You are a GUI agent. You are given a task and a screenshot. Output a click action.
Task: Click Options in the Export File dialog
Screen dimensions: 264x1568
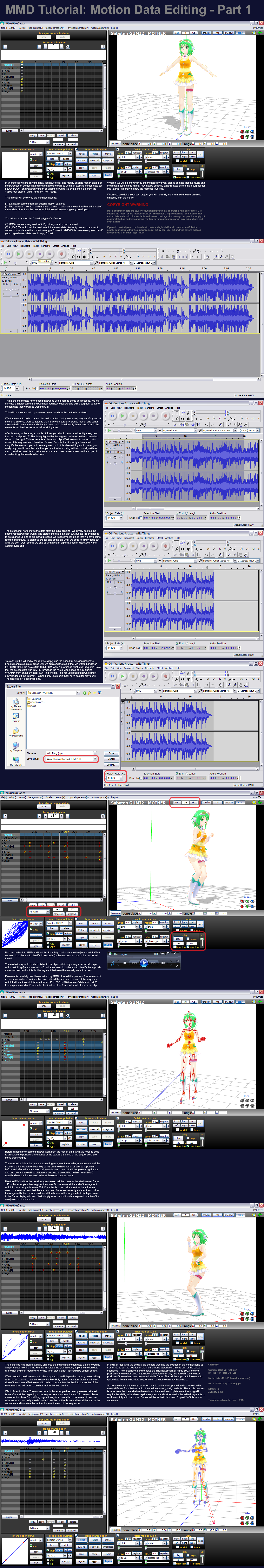click(x=111, y=765)
